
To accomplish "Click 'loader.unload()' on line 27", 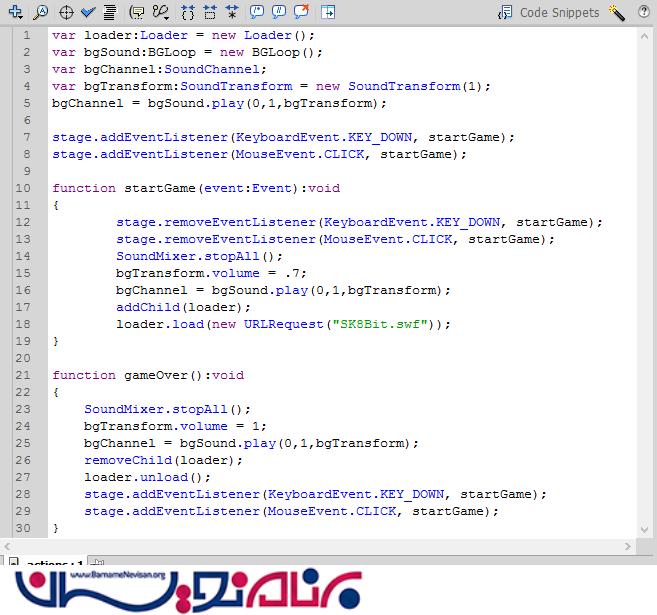I will [144, 477].
